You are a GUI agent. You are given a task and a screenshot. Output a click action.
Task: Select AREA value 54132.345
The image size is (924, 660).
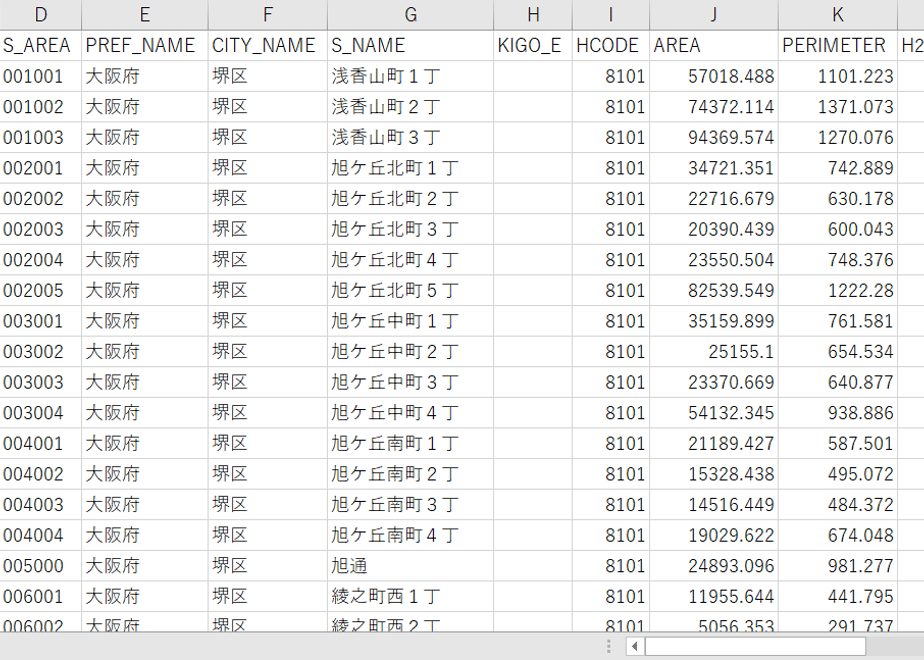714,413
